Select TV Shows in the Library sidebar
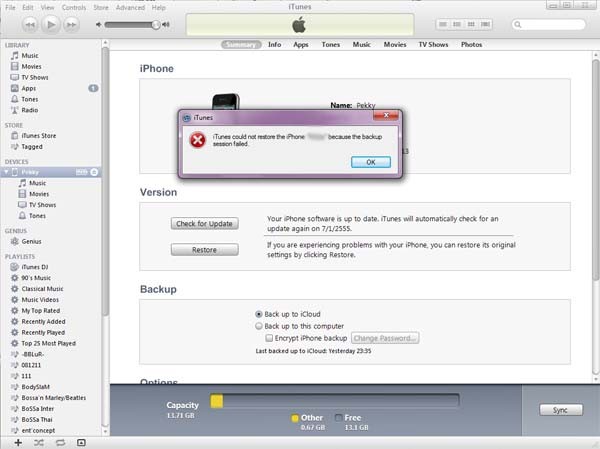 (35, 78)
